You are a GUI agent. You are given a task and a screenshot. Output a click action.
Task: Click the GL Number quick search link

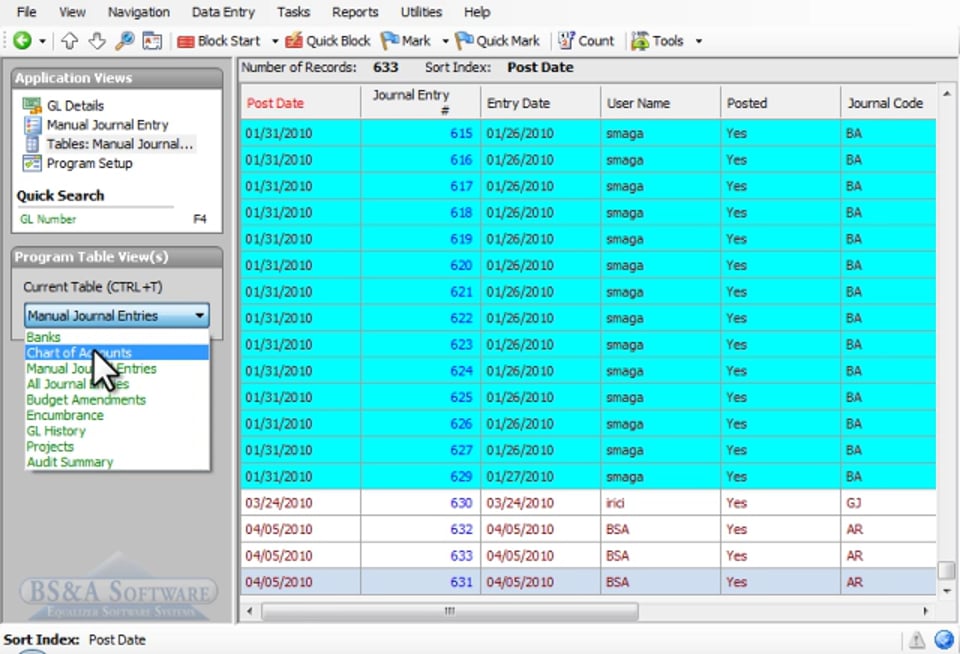click(48, 219)
